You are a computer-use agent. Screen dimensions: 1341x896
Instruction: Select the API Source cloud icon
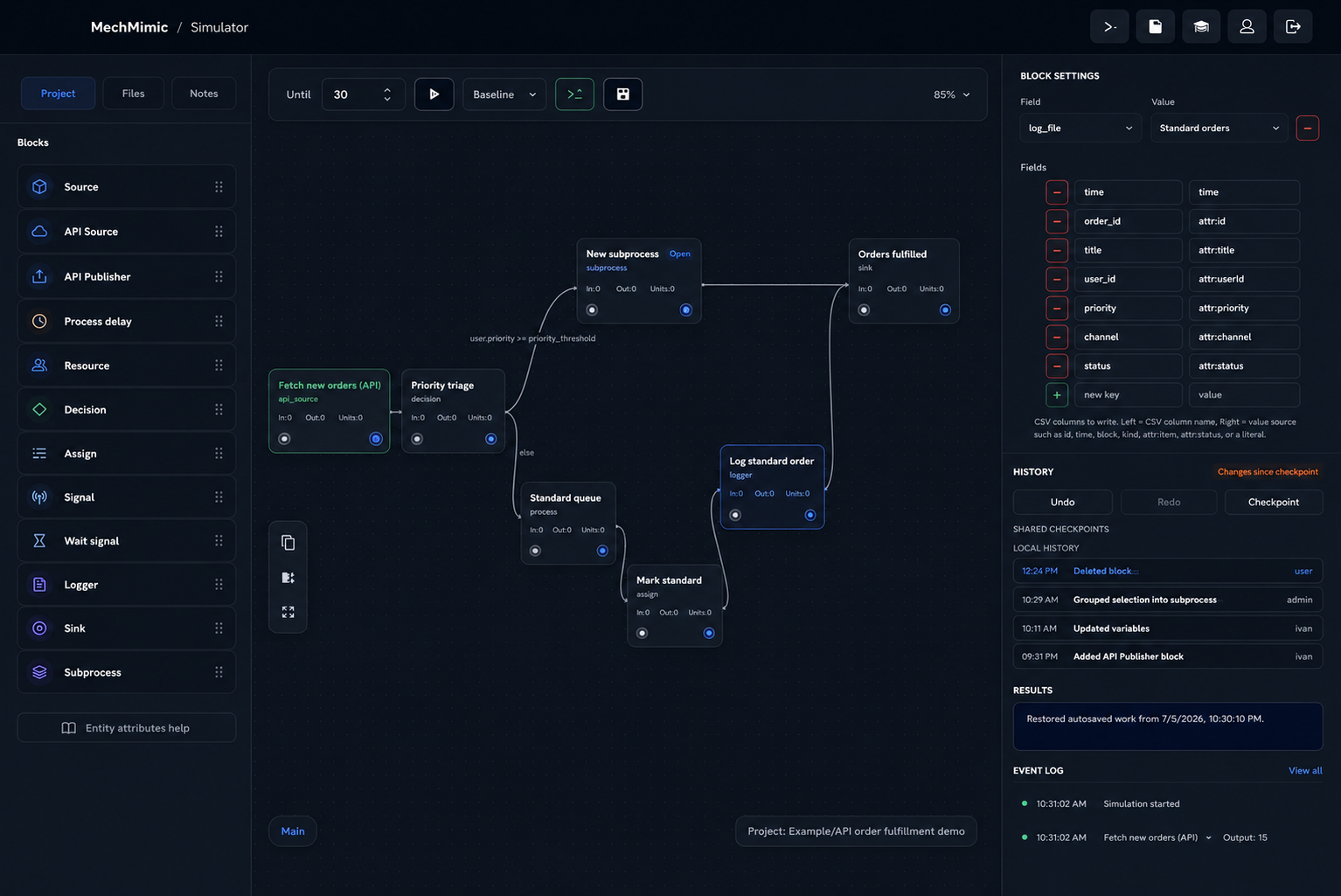point(39,232)
